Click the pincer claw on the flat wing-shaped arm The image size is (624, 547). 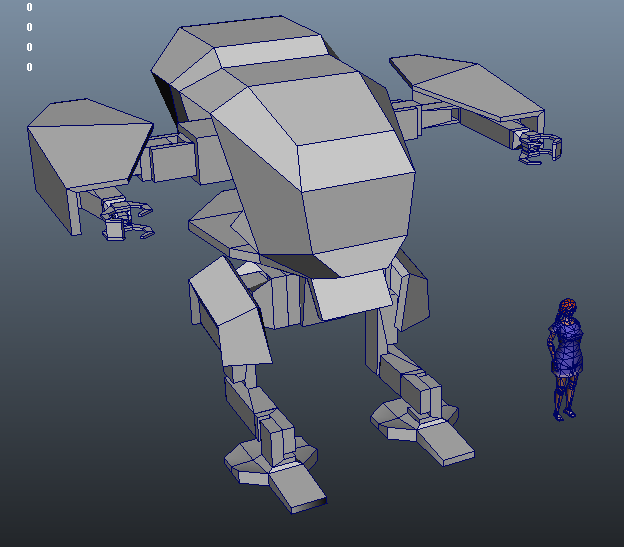tap(540, 147)
